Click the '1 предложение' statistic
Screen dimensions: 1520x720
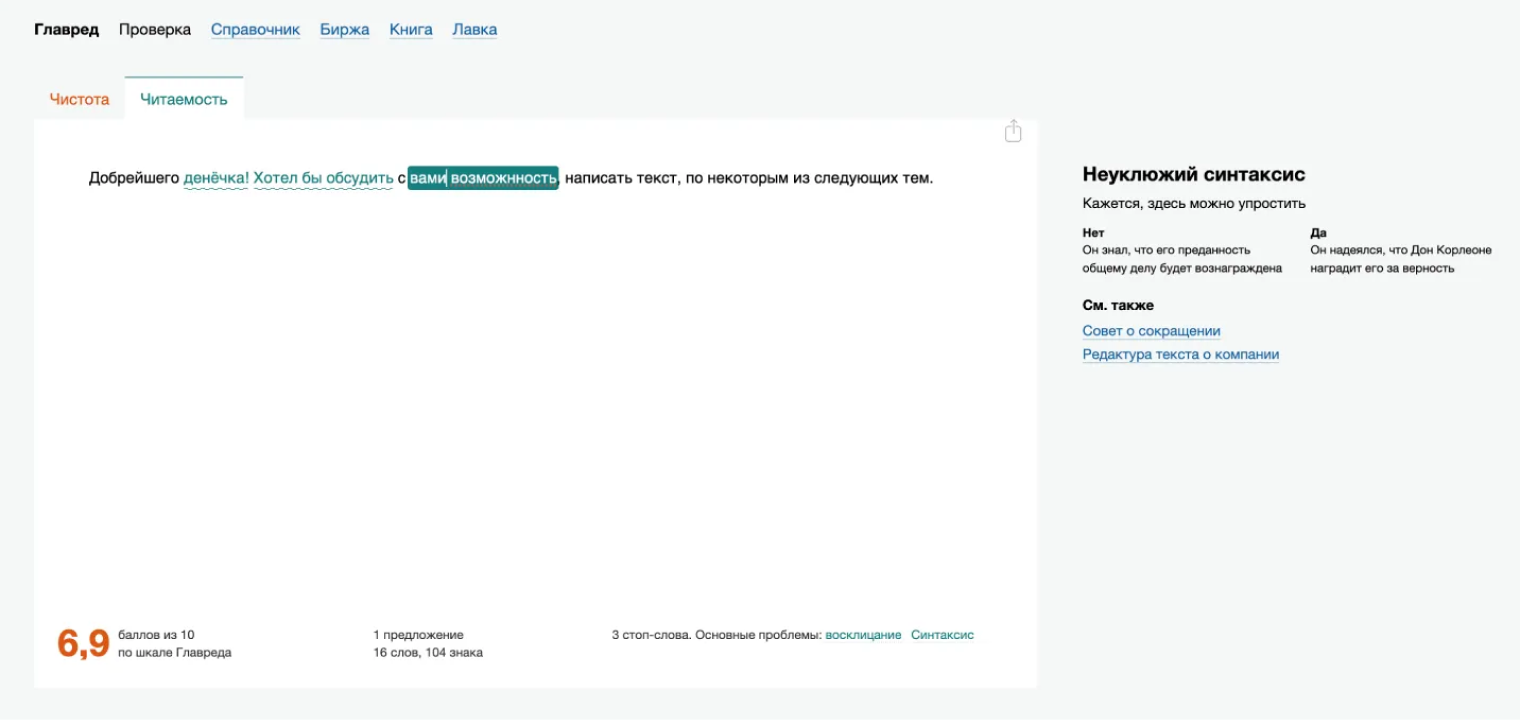[418, 635]
